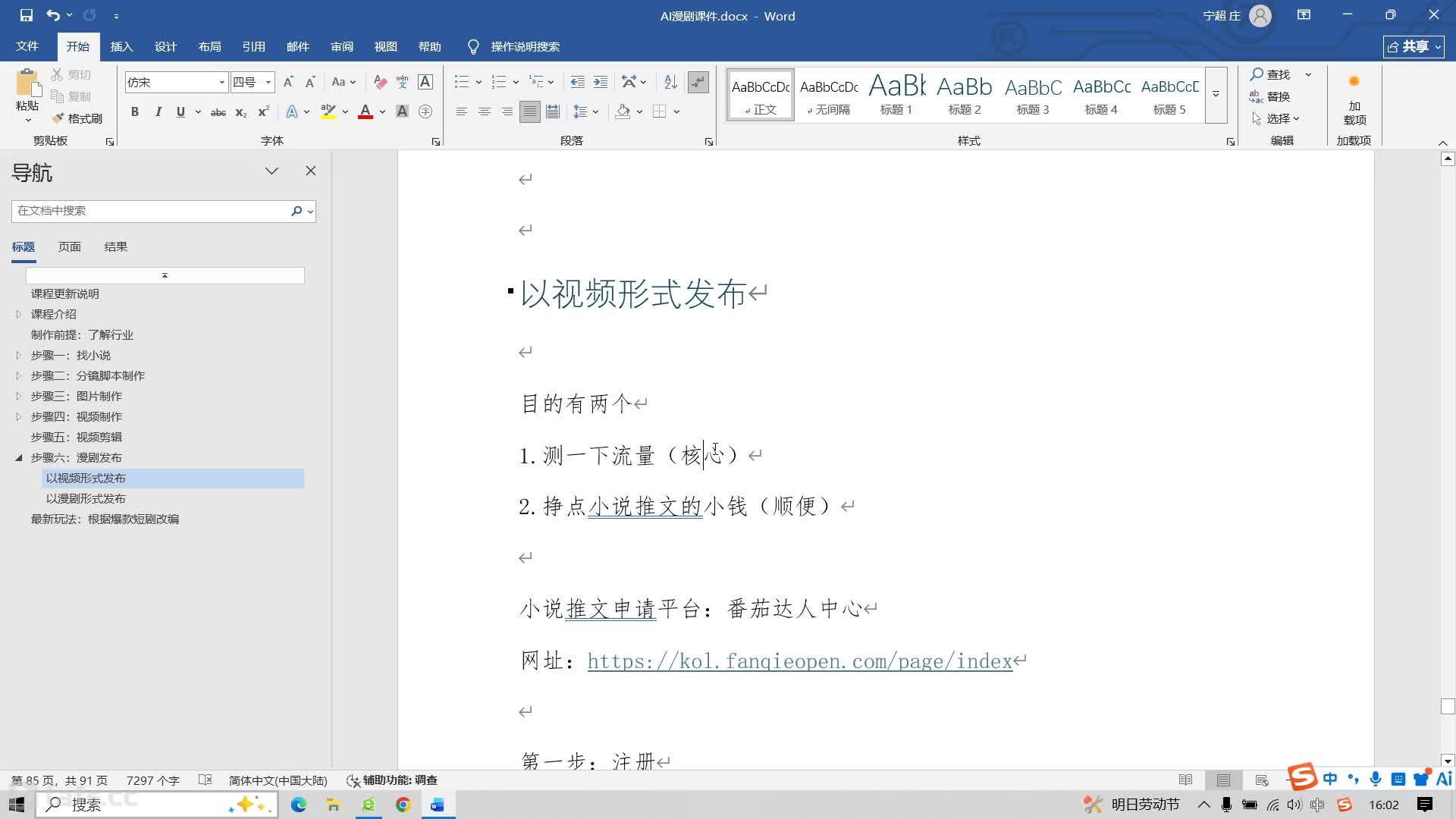Click the Copy icon
1456x819 pixels.
pos(57,96)
